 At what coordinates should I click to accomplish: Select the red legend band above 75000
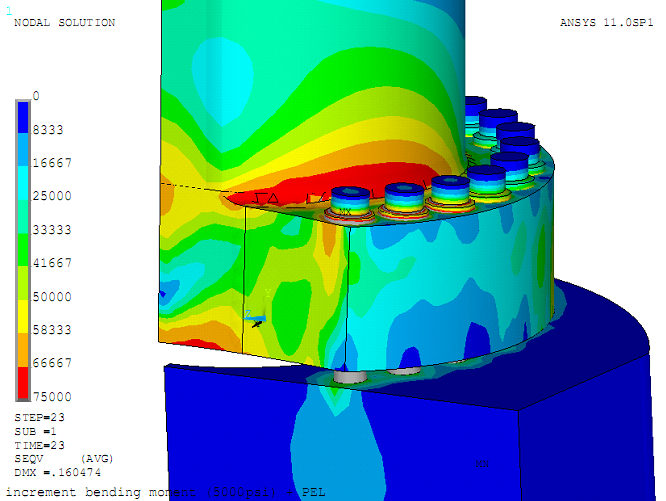pos(23,383)
